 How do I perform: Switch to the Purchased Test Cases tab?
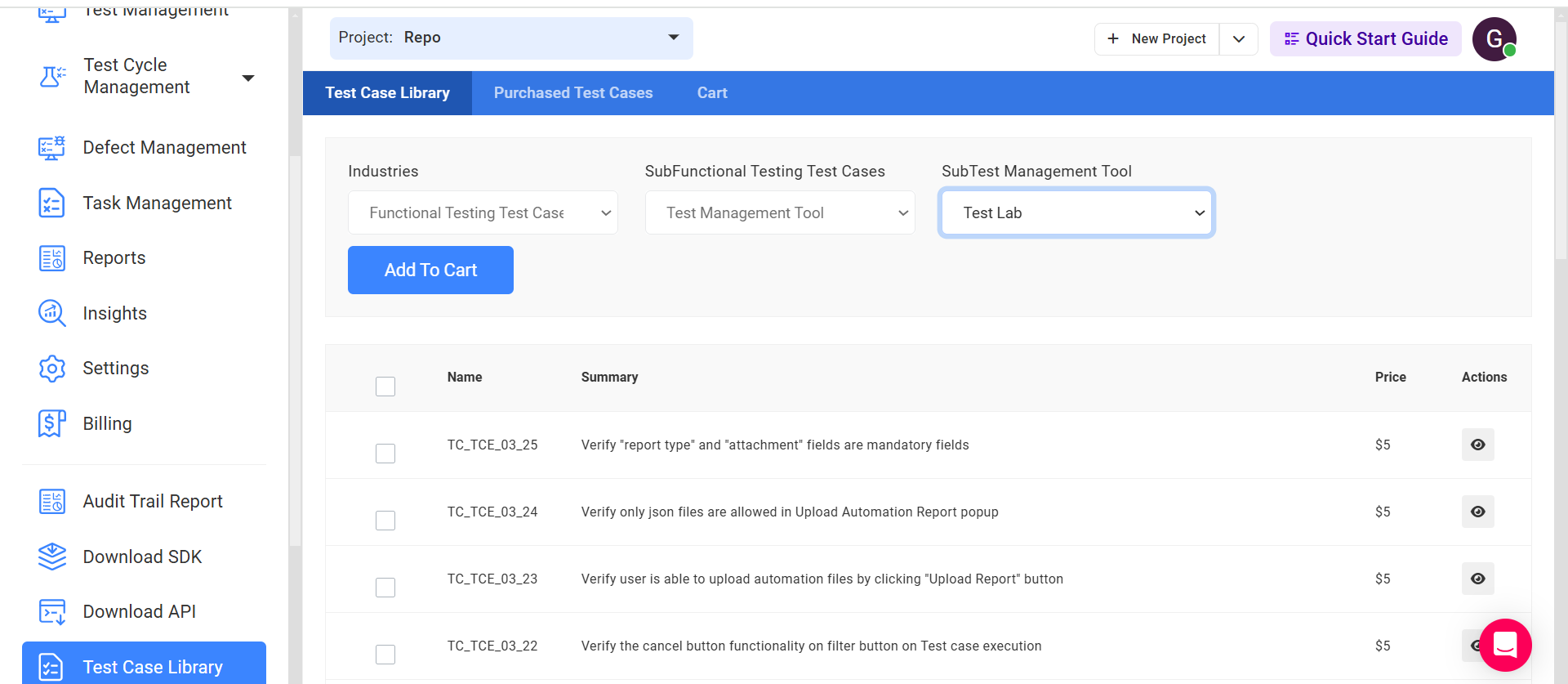point(573,93)
